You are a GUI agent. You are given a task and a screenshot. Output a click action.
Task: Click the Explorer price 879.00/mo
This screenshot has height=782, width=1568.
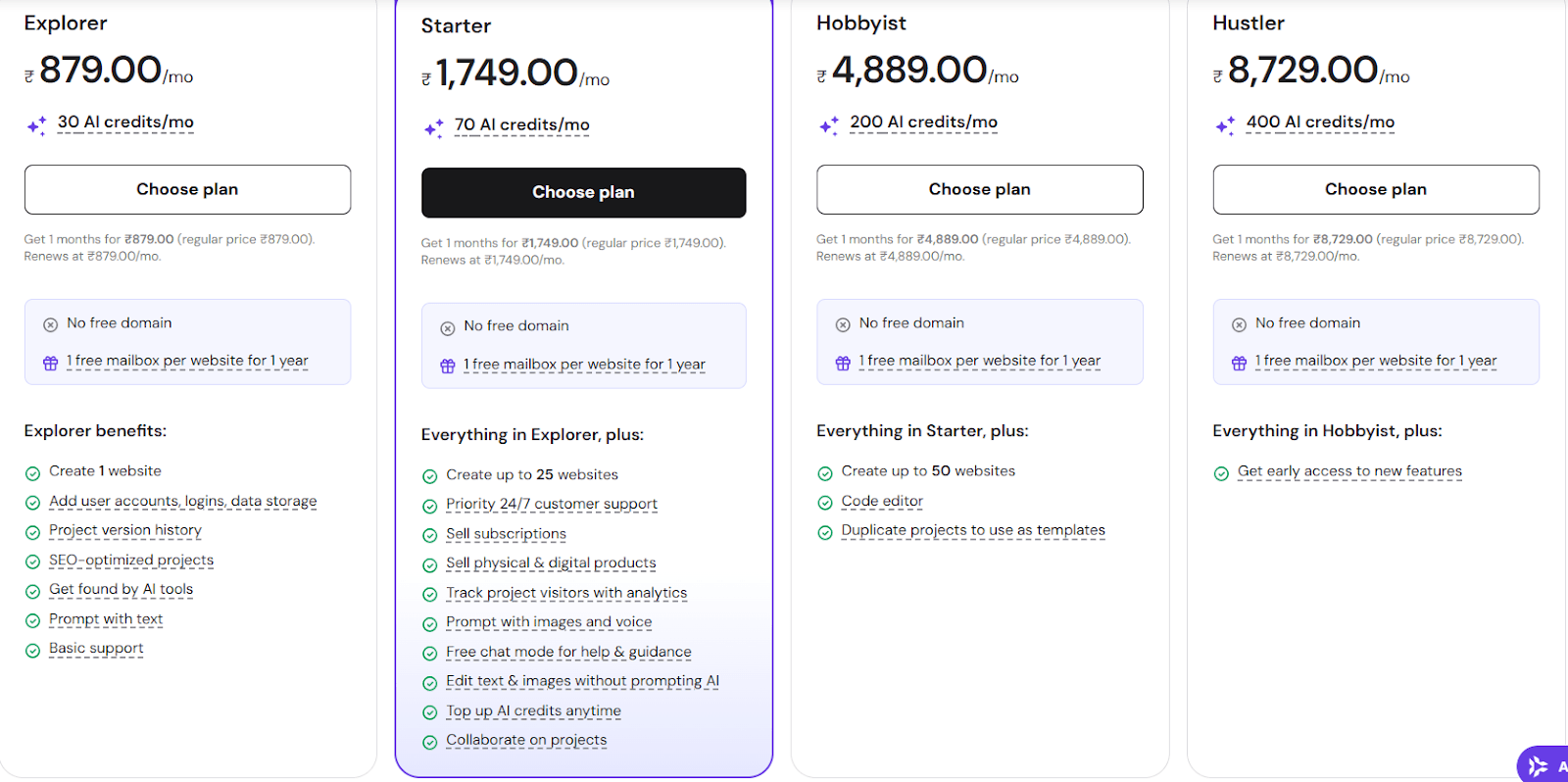coord(109,71)
